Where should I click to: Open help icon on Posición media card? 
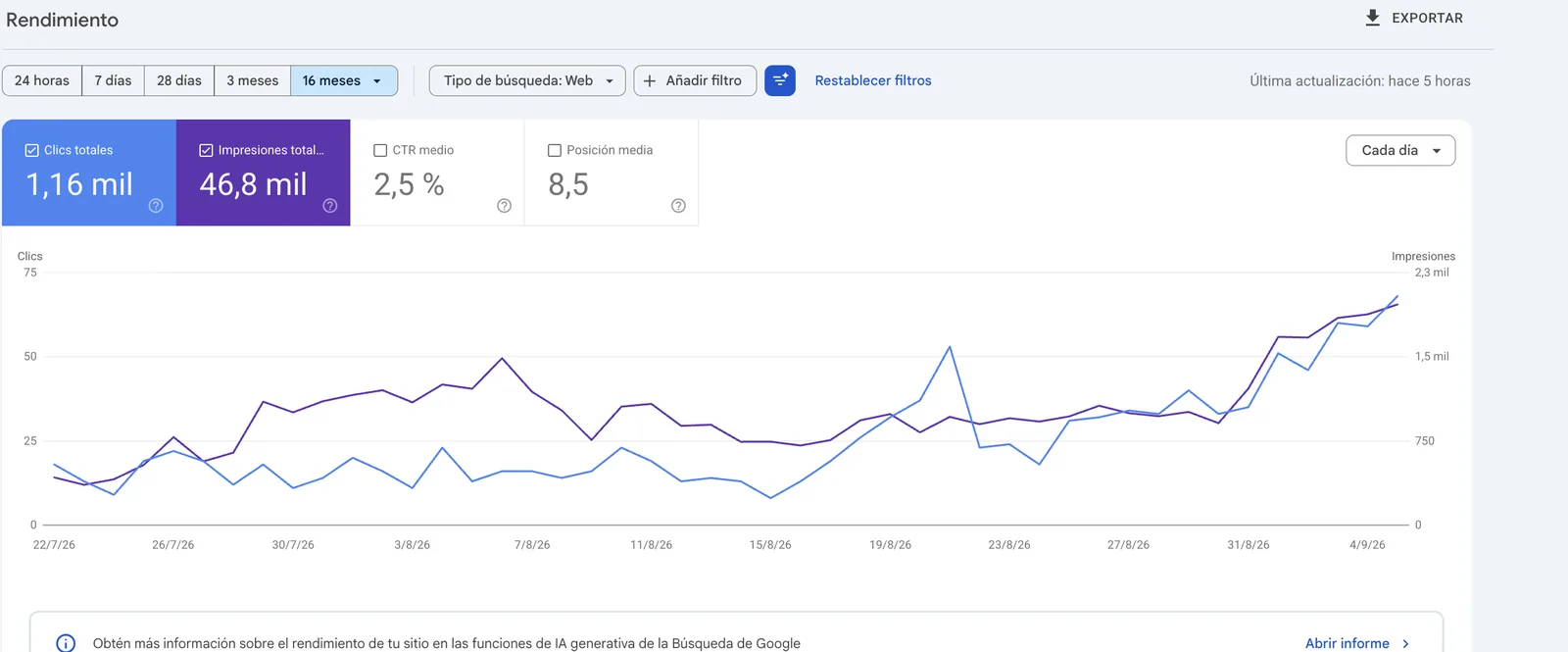coord(678,206)
